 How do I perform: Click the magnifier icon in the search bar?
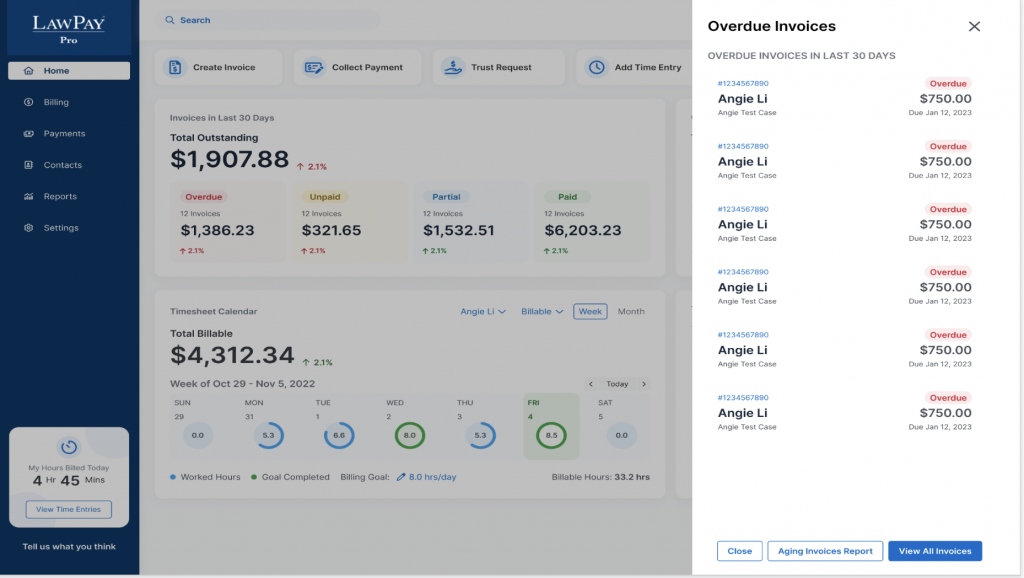(x=170, y=20)
